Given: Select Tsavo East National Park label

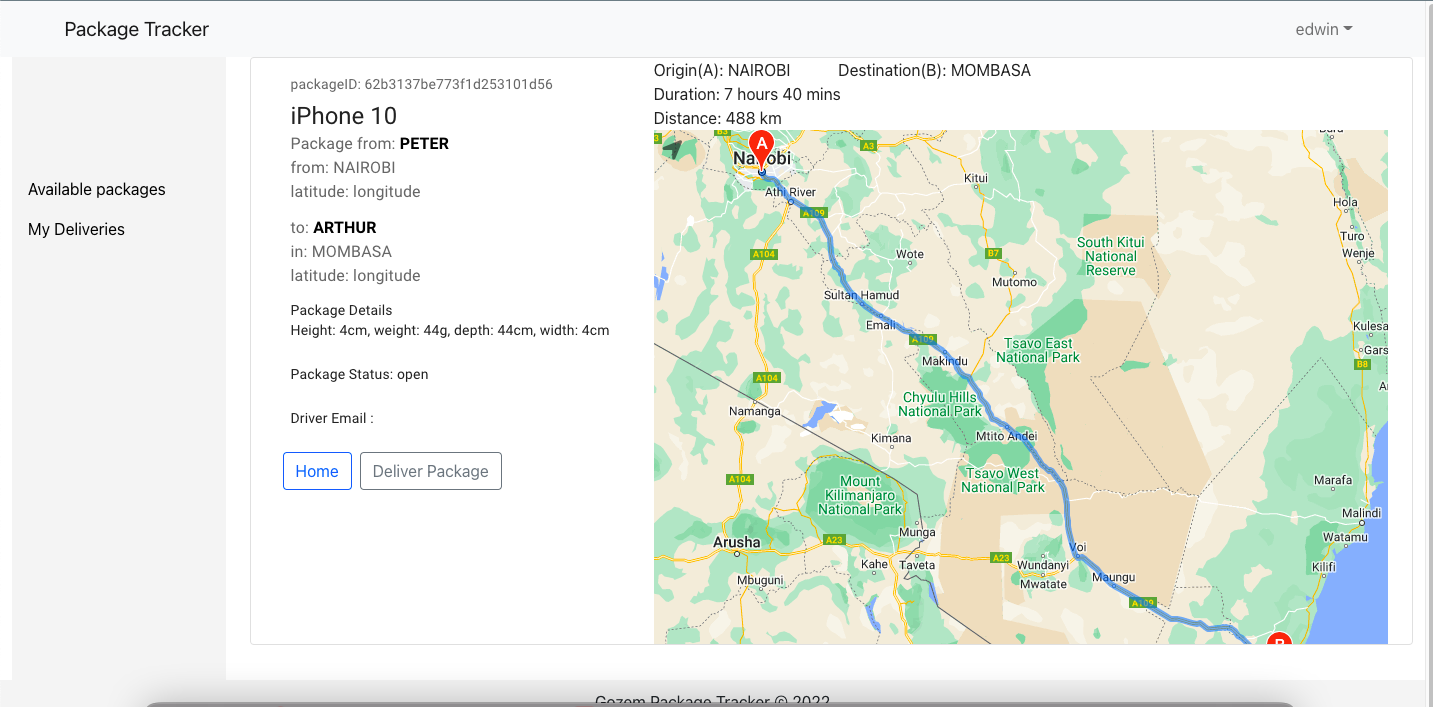Looking at the screenshot, I should [x=1038, y=350].
